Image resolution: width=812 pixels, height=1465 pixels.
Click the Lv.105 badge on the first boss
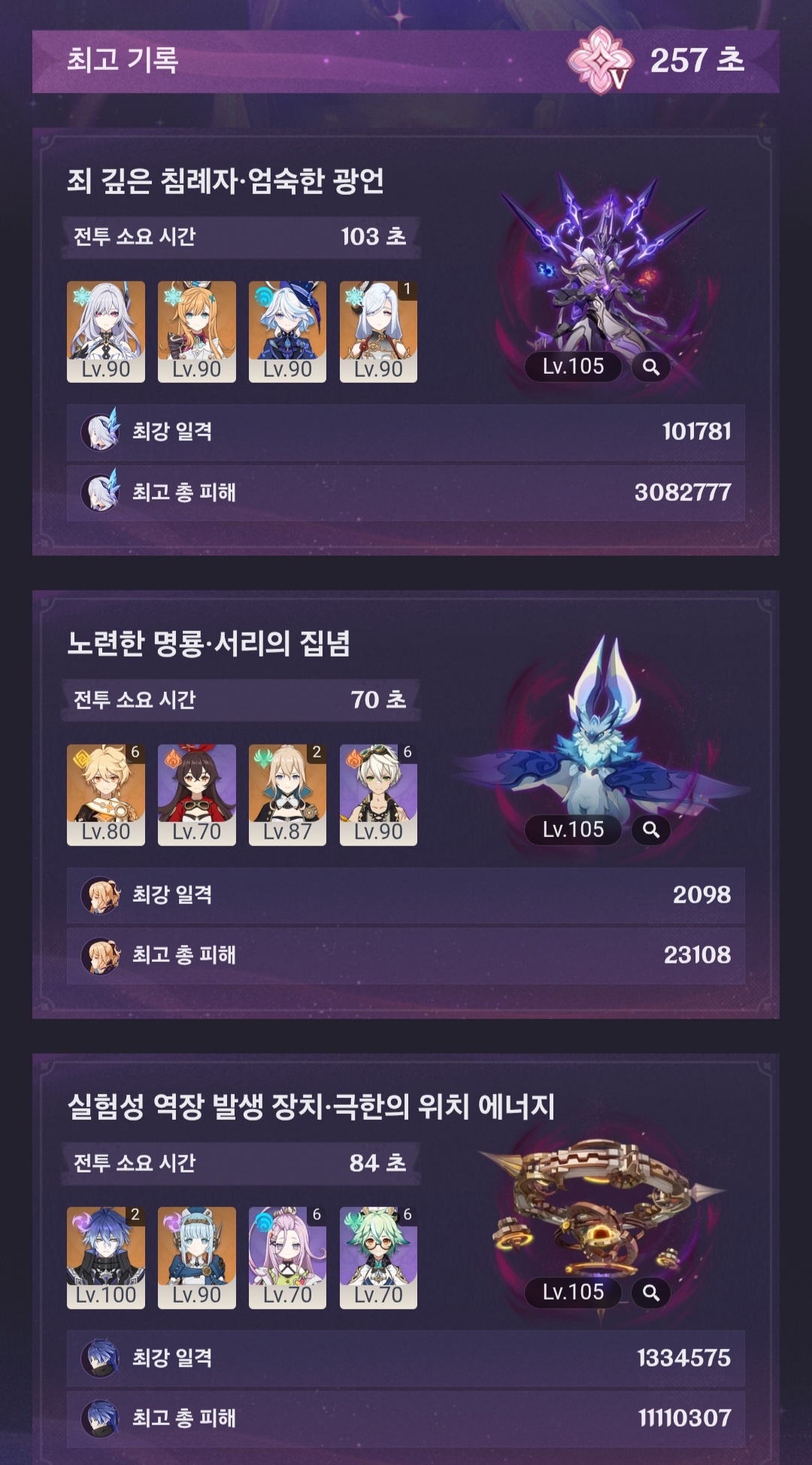573,367
